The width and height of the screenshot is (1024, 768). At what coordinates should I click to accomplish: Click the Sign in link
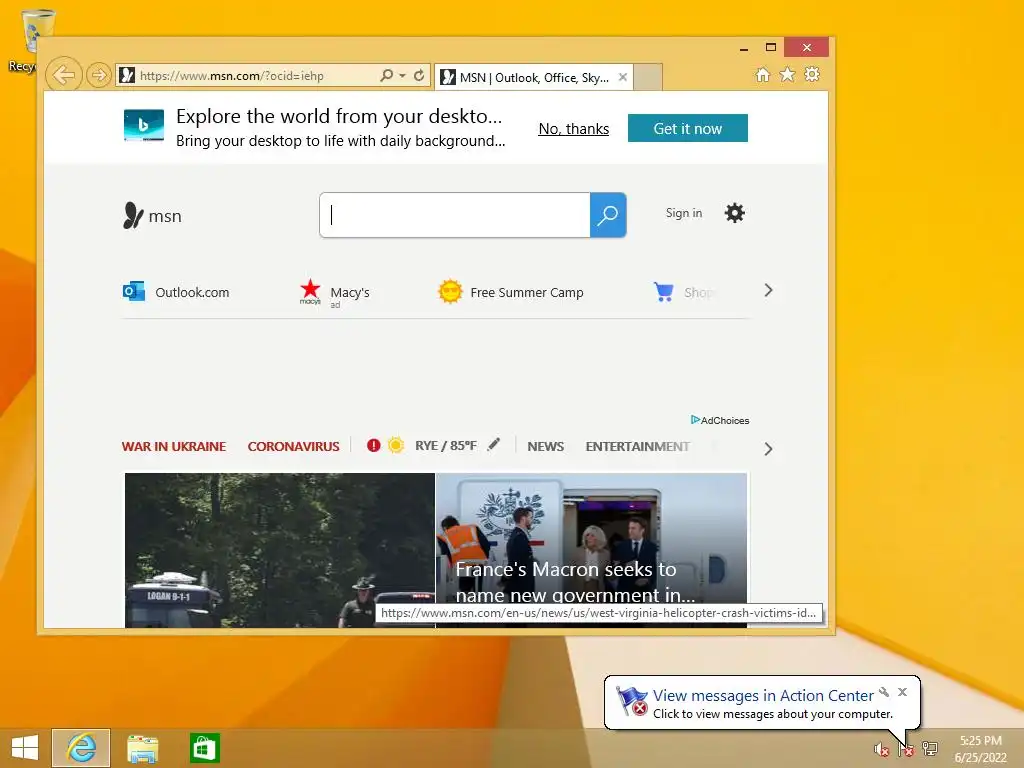684,213
